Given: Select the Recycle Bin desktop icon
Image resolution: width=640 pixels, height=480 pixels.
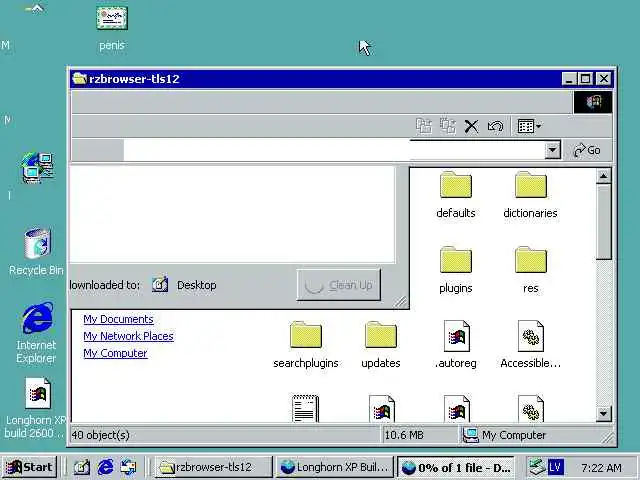Looking at the screenshot, I should pyautogui.click(x=36, y=251).
